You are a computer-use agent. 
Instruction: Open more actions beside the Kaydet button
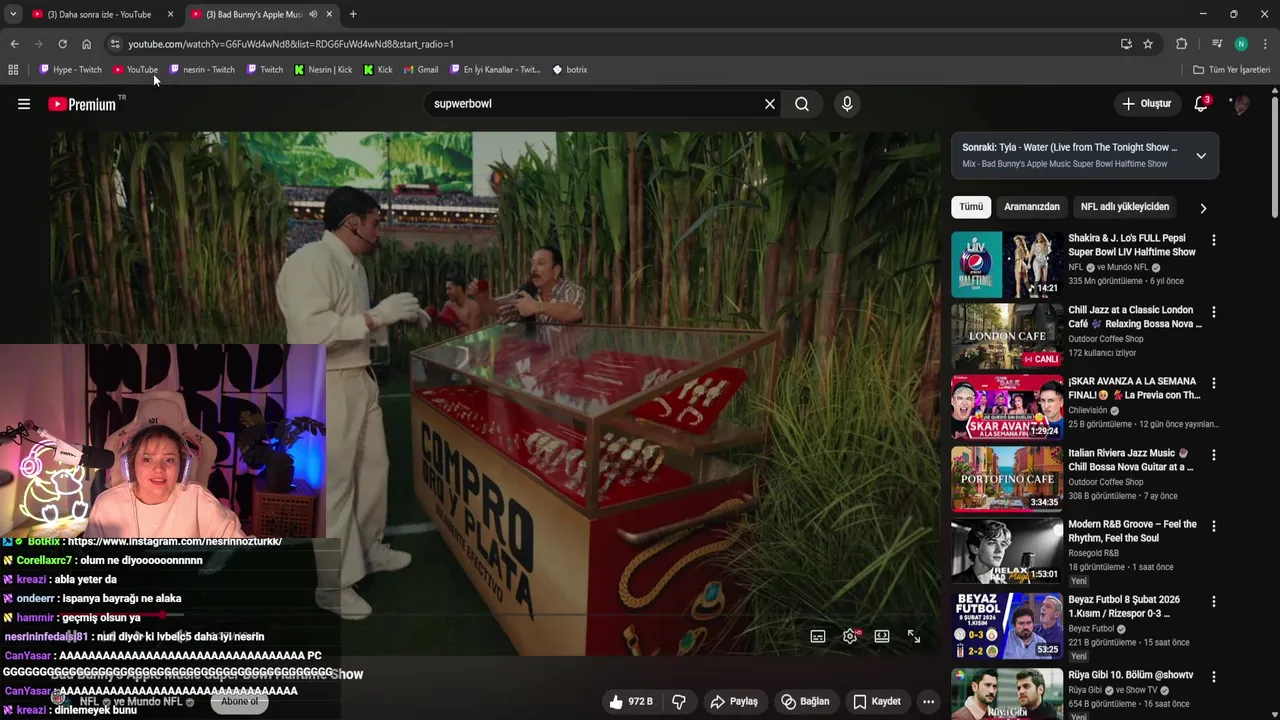coord(928,702)
